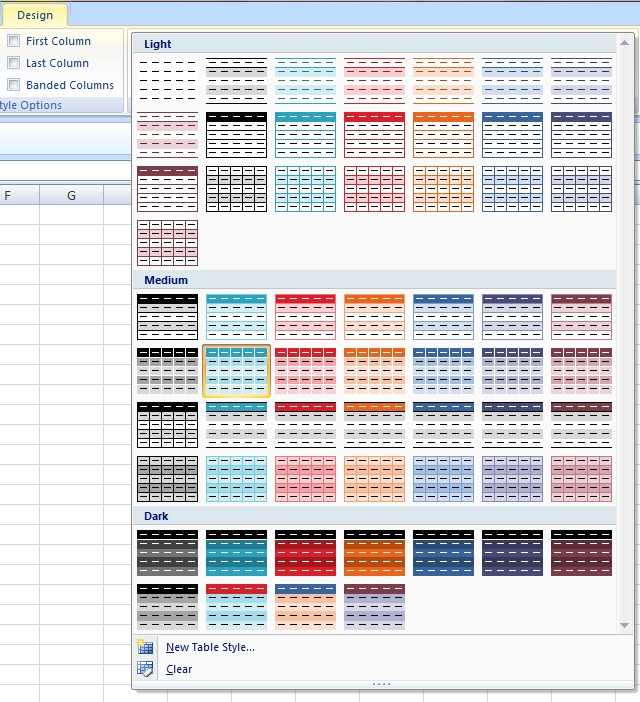Screen dimensions: 640x702
Task: Choose Light teal banded style in first row
Action: point(305,81)
